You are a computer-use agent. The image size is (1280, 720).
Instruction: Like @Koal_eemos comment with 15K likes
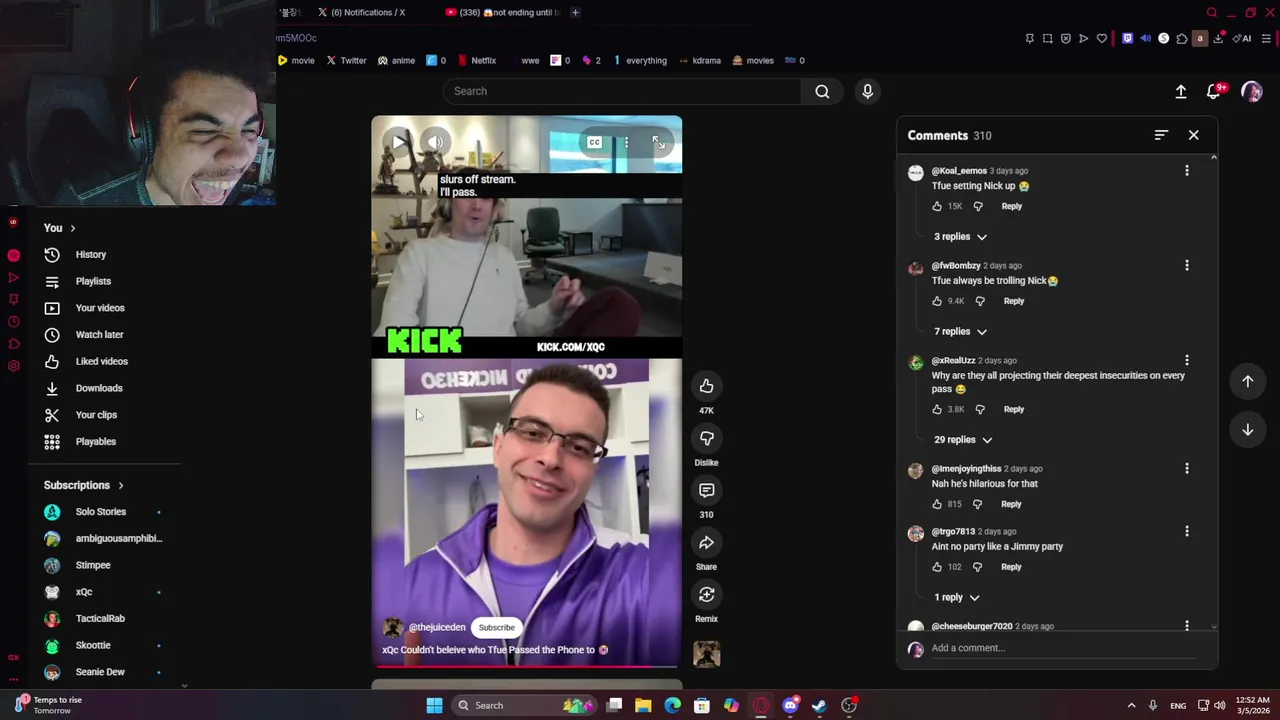(937, 206)
